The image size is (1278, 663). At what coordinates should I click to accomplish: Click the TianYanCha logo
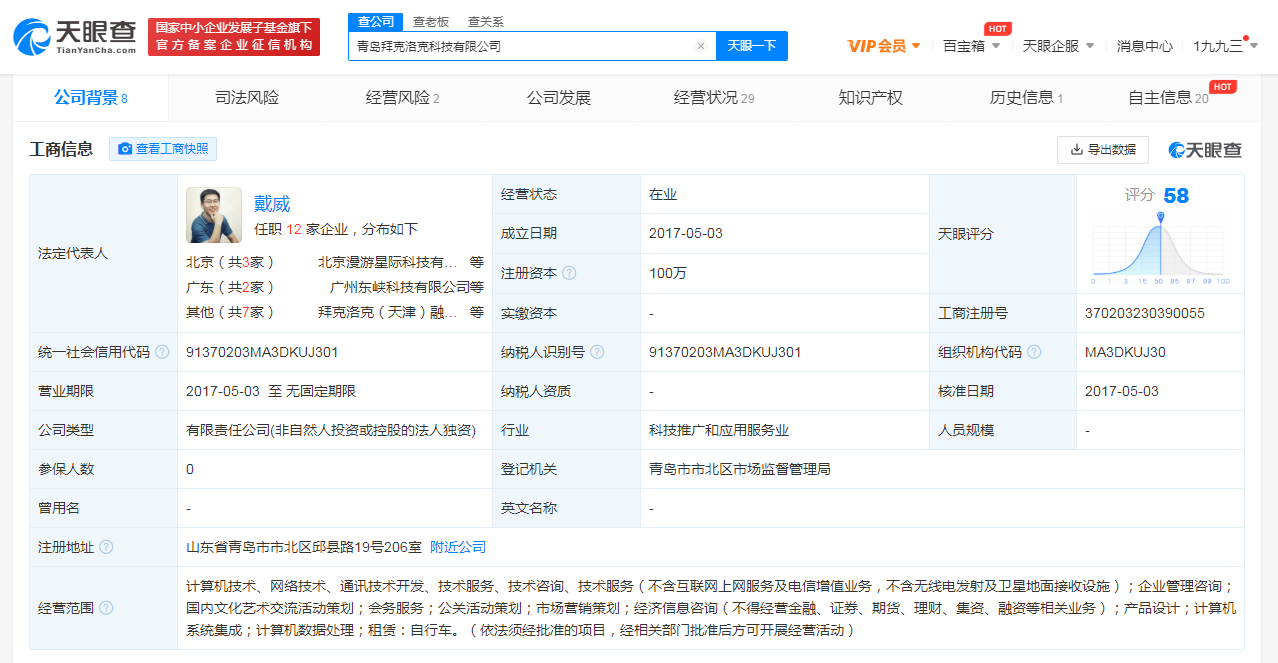click(75, 36)
